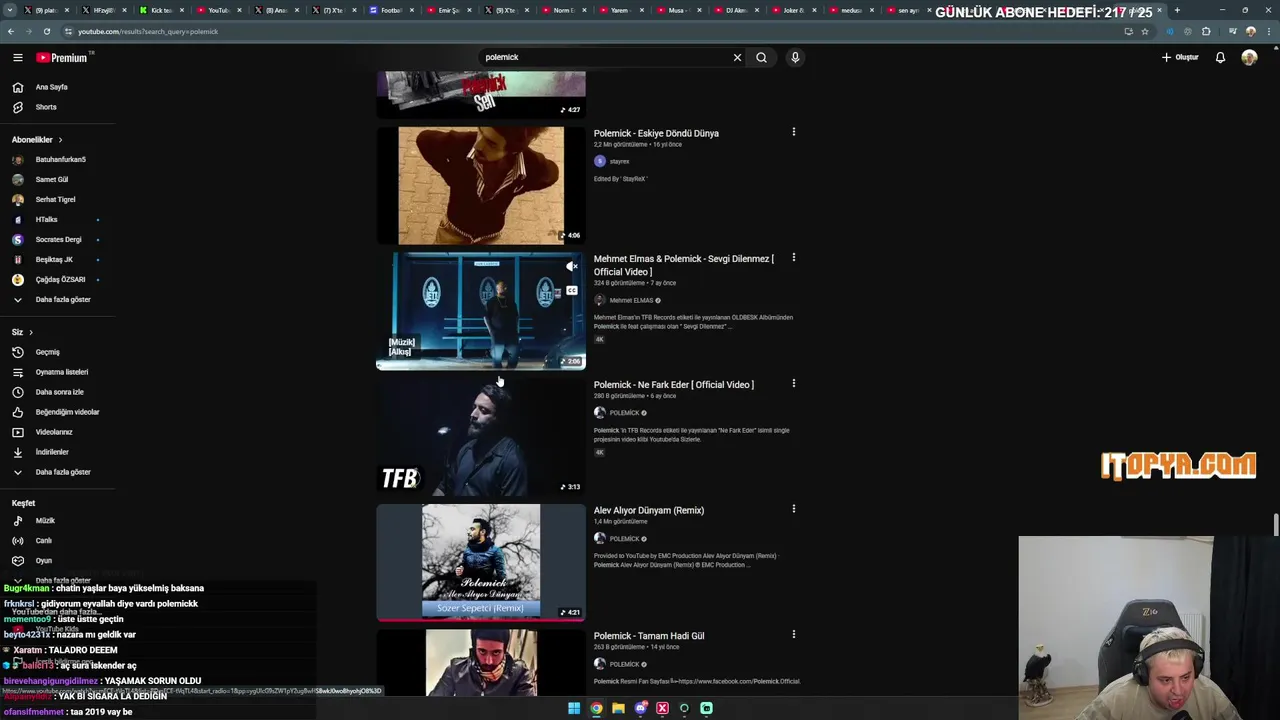Open Polemick - Ne Fark Eder title

(x=674, y=384)
